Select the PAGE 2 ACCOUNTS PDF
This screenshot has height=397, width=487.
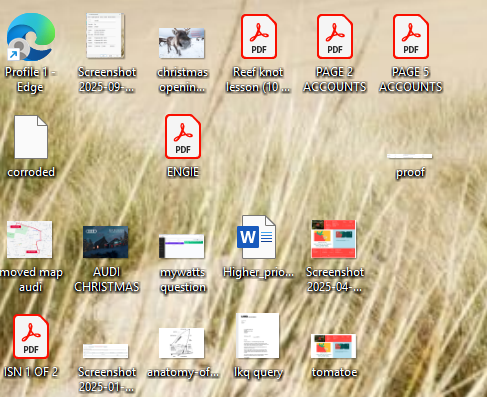click(x=335, y=36)
